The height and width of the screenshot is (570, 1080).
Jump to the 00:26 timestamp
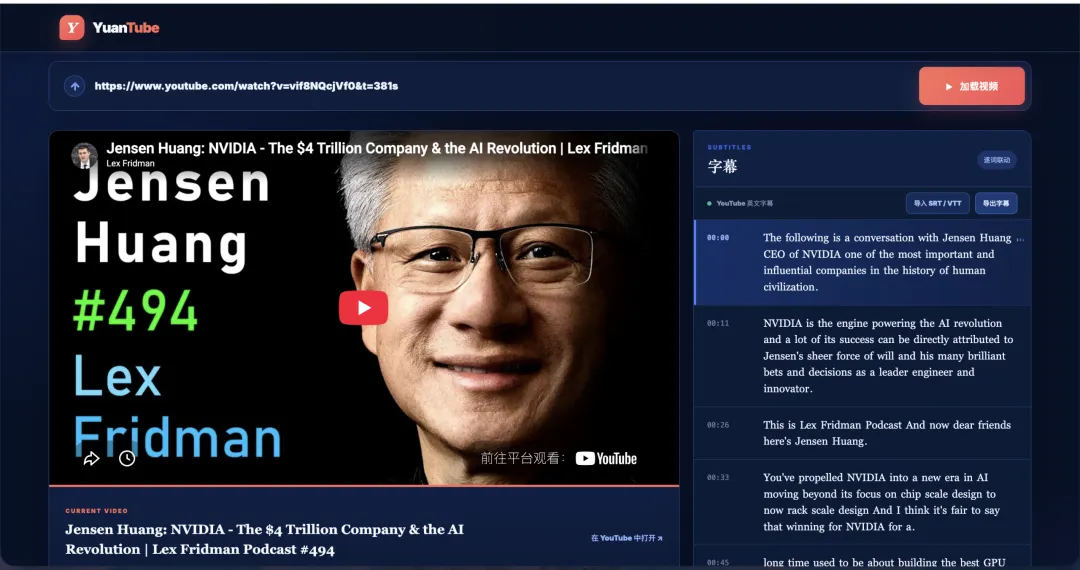pos(718,425)
